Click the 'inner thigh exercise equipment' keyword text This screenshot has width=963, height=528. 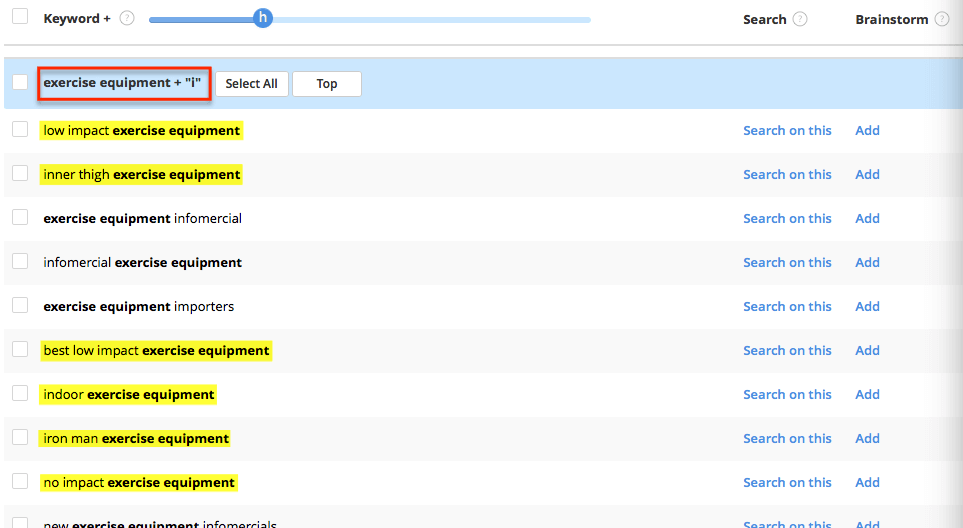tap(141, 174)
